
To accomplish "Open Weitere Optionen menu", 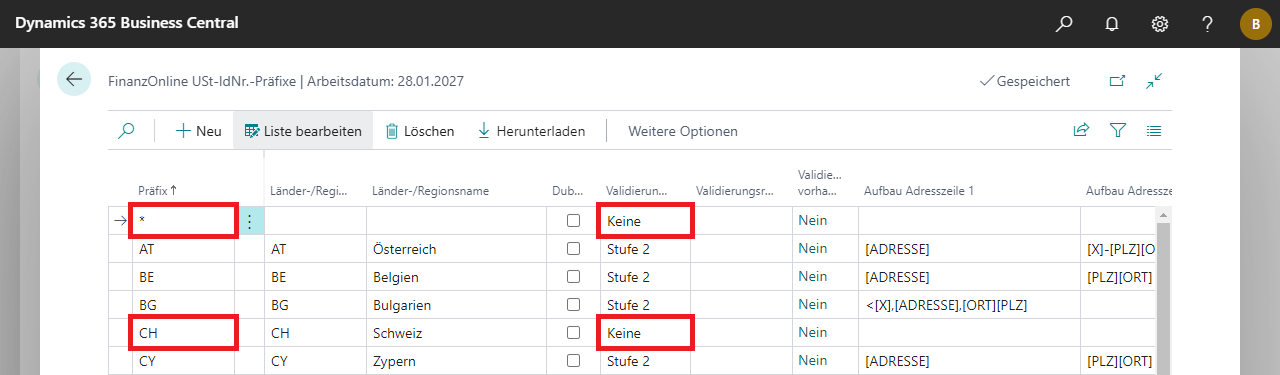I will tap(683, 131).
